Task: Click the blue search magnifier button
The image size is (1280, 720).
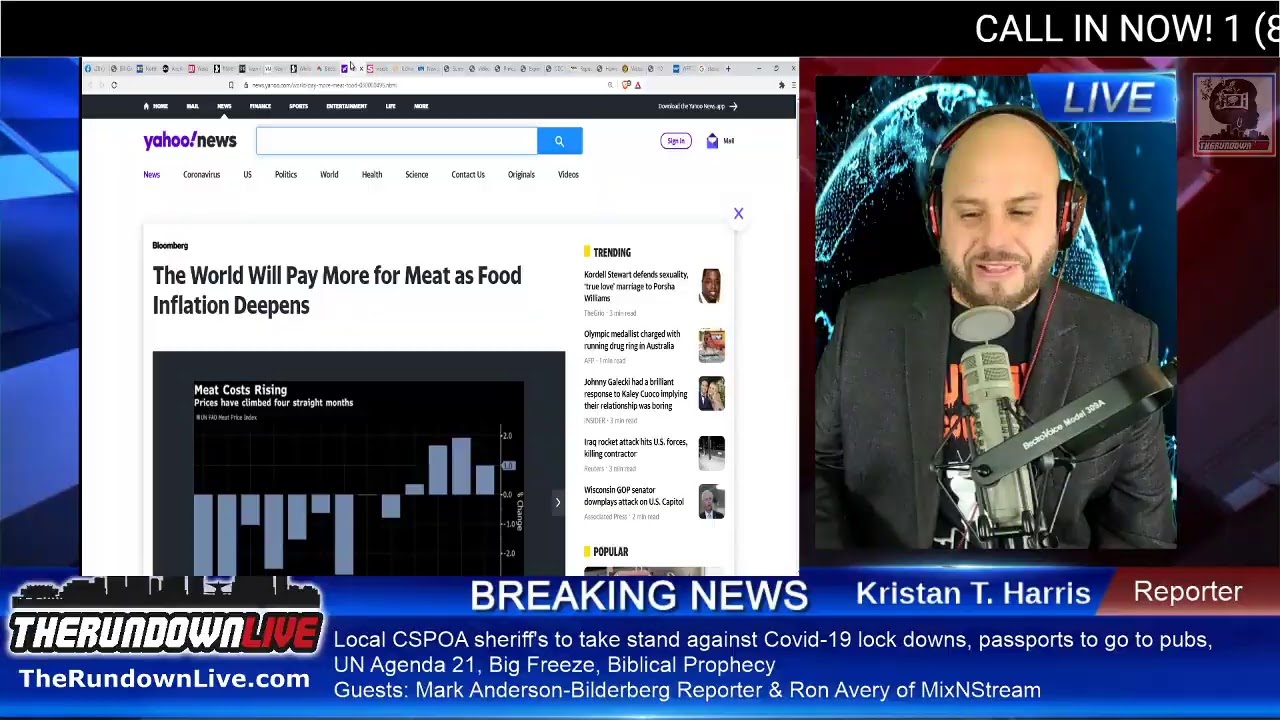Action: click(559, 141)
